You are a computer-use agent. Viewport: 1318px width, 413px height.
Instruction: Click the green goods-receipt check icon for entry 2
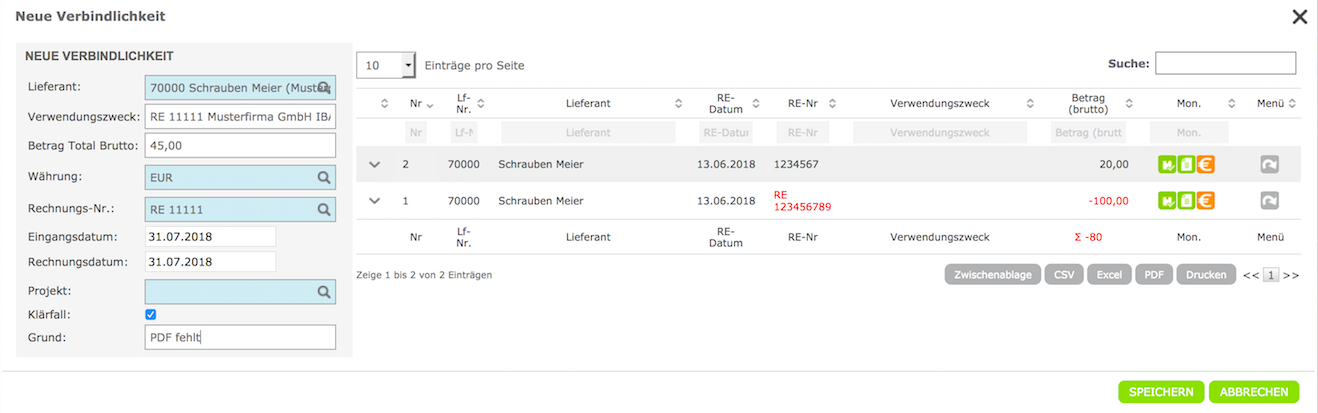point(1167,164)
